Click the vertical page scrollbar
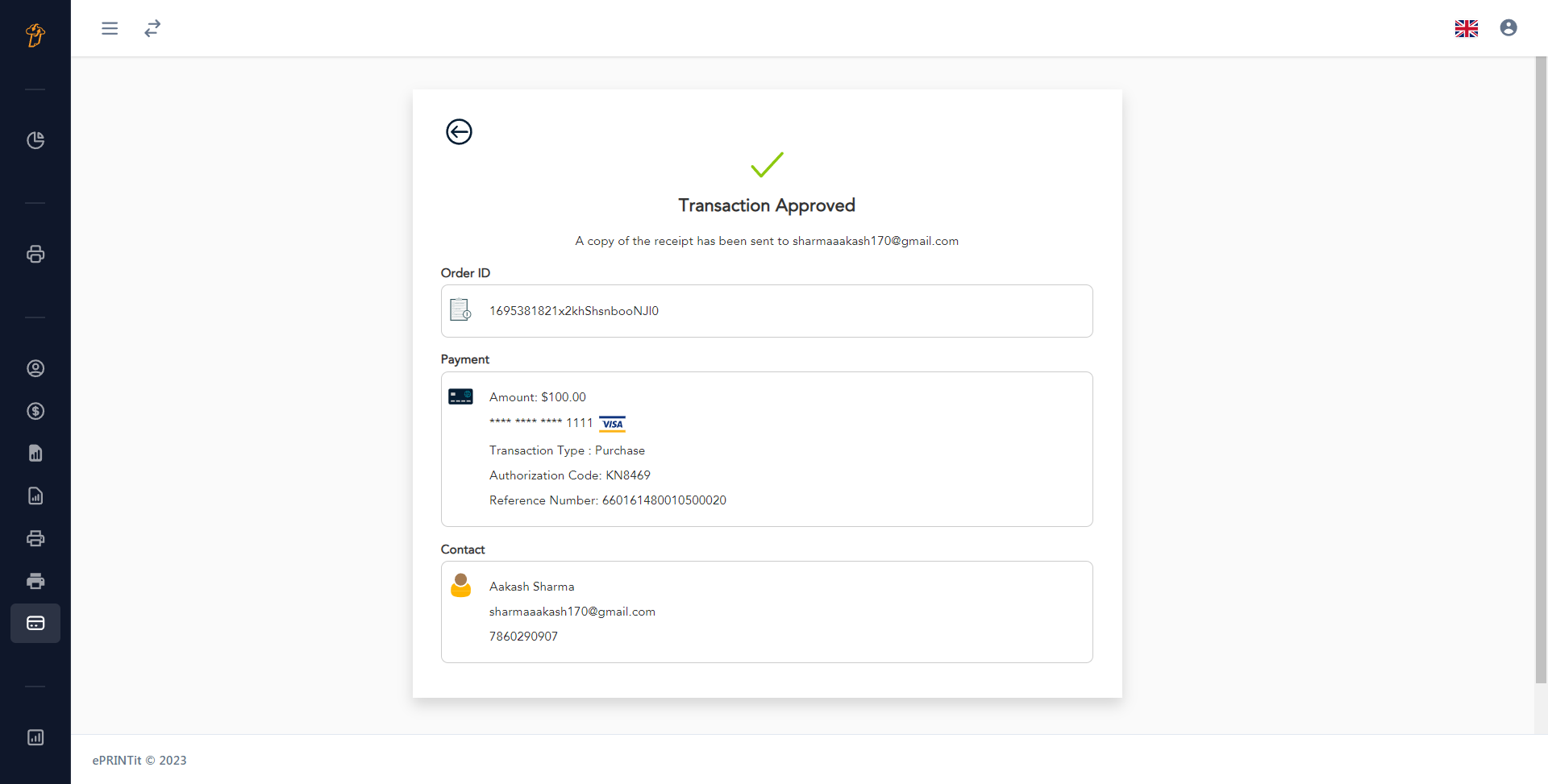1548x784 pixels. click(x=1541, y=371)
